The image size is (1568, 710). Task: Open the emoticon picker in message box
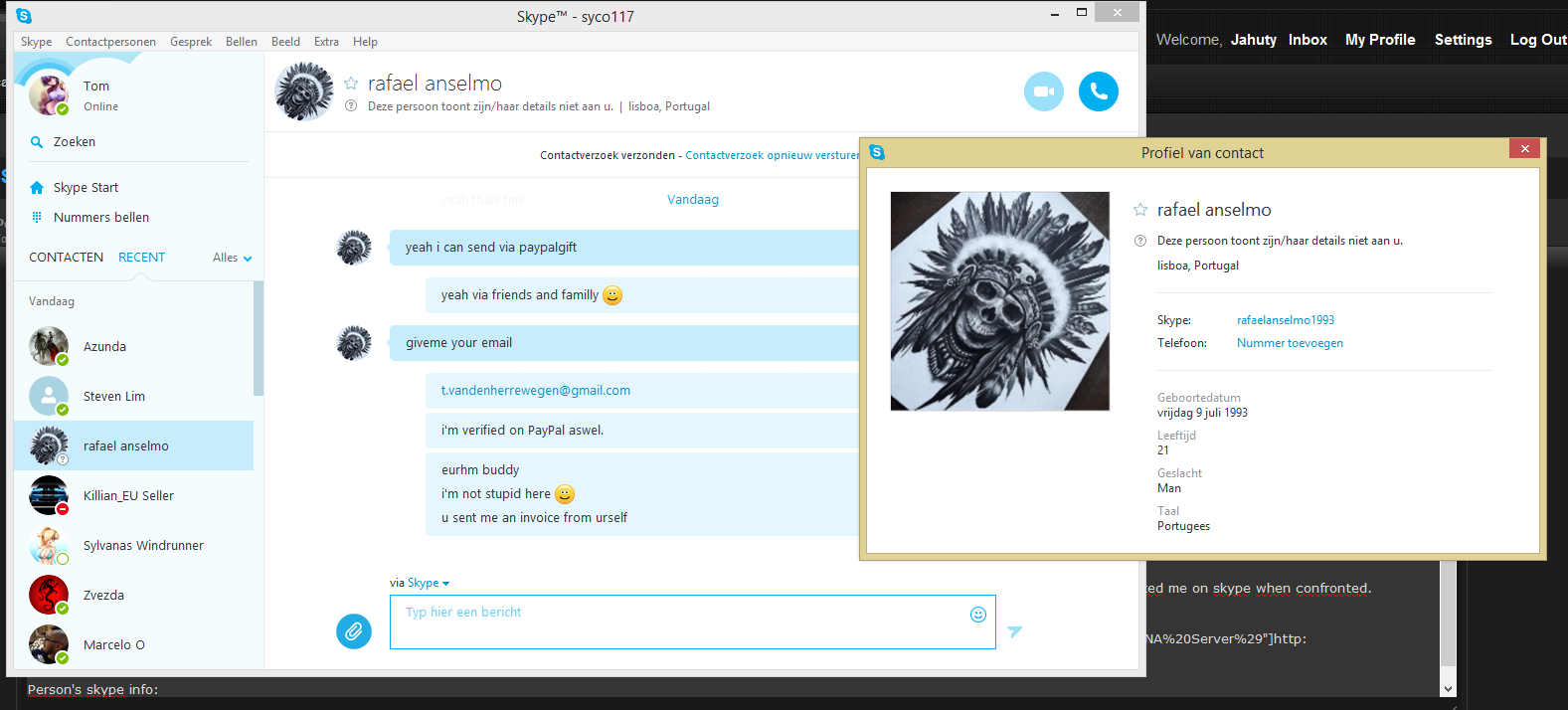[978, 615]
